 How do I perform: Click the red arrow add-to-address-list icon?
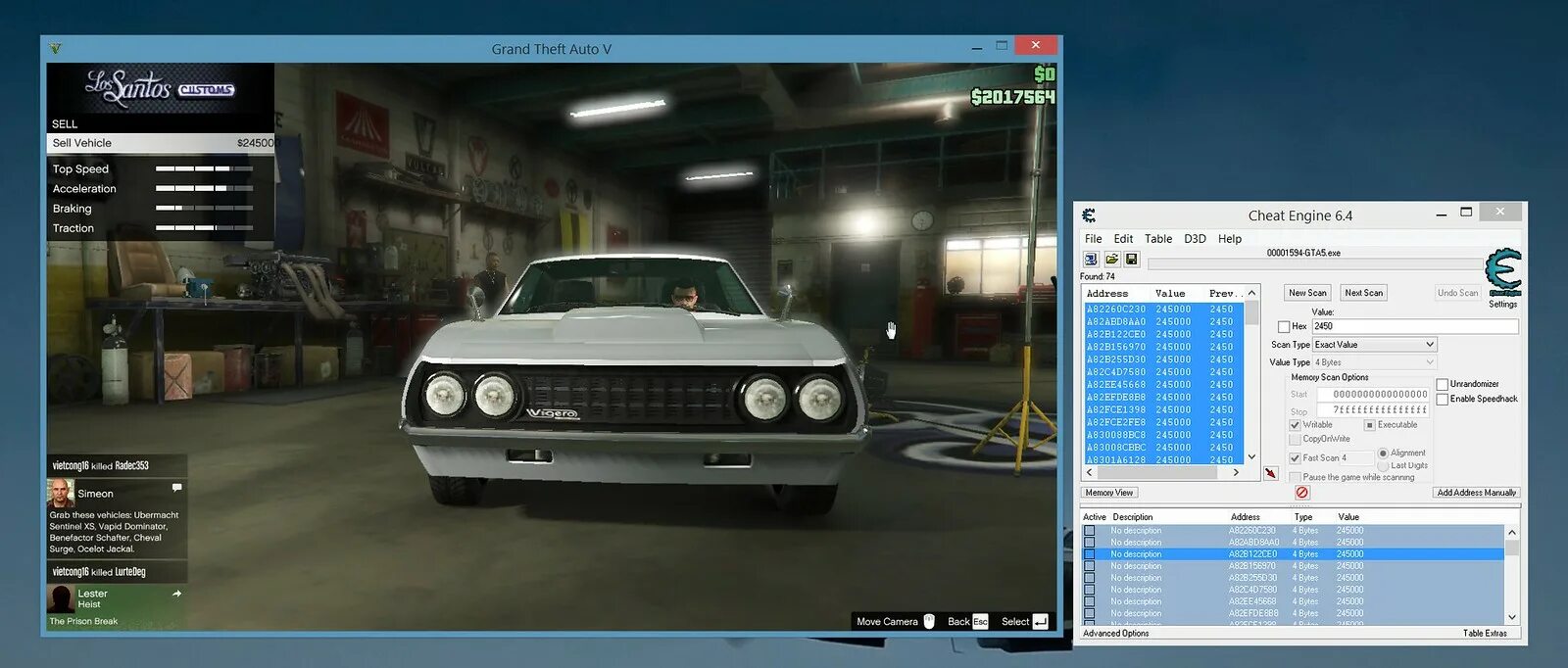click(x=1271, y=473)
